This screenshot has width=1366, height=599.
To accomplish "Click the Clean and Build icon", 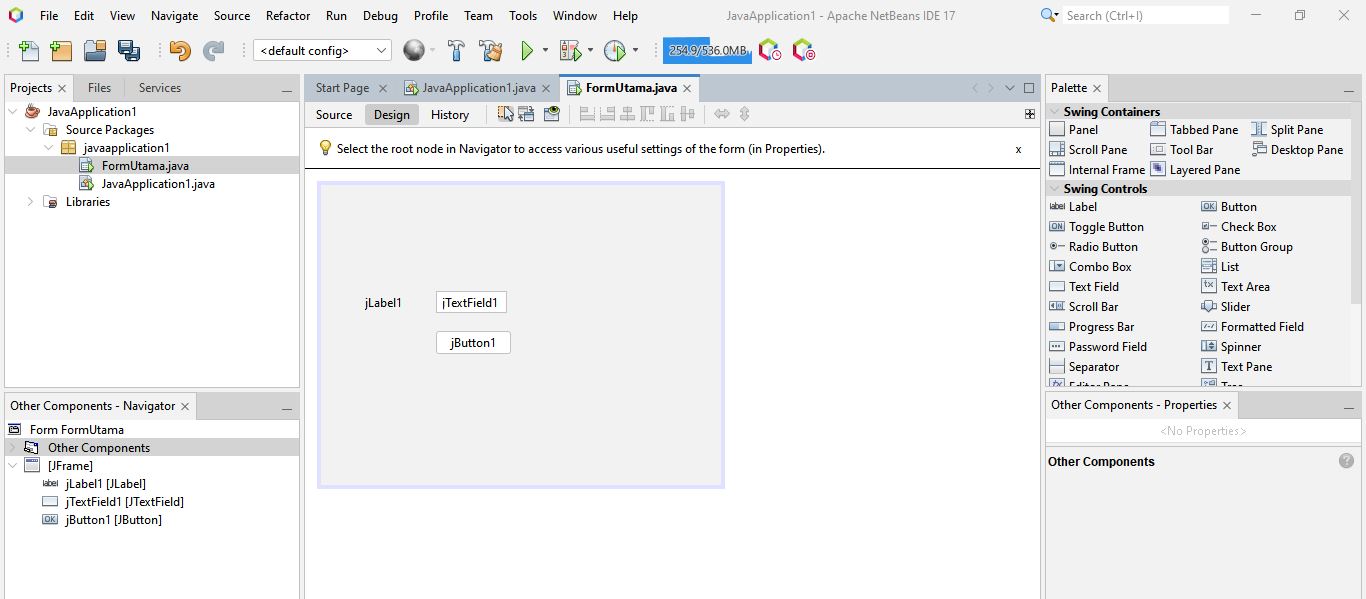I will pos(490,51).
